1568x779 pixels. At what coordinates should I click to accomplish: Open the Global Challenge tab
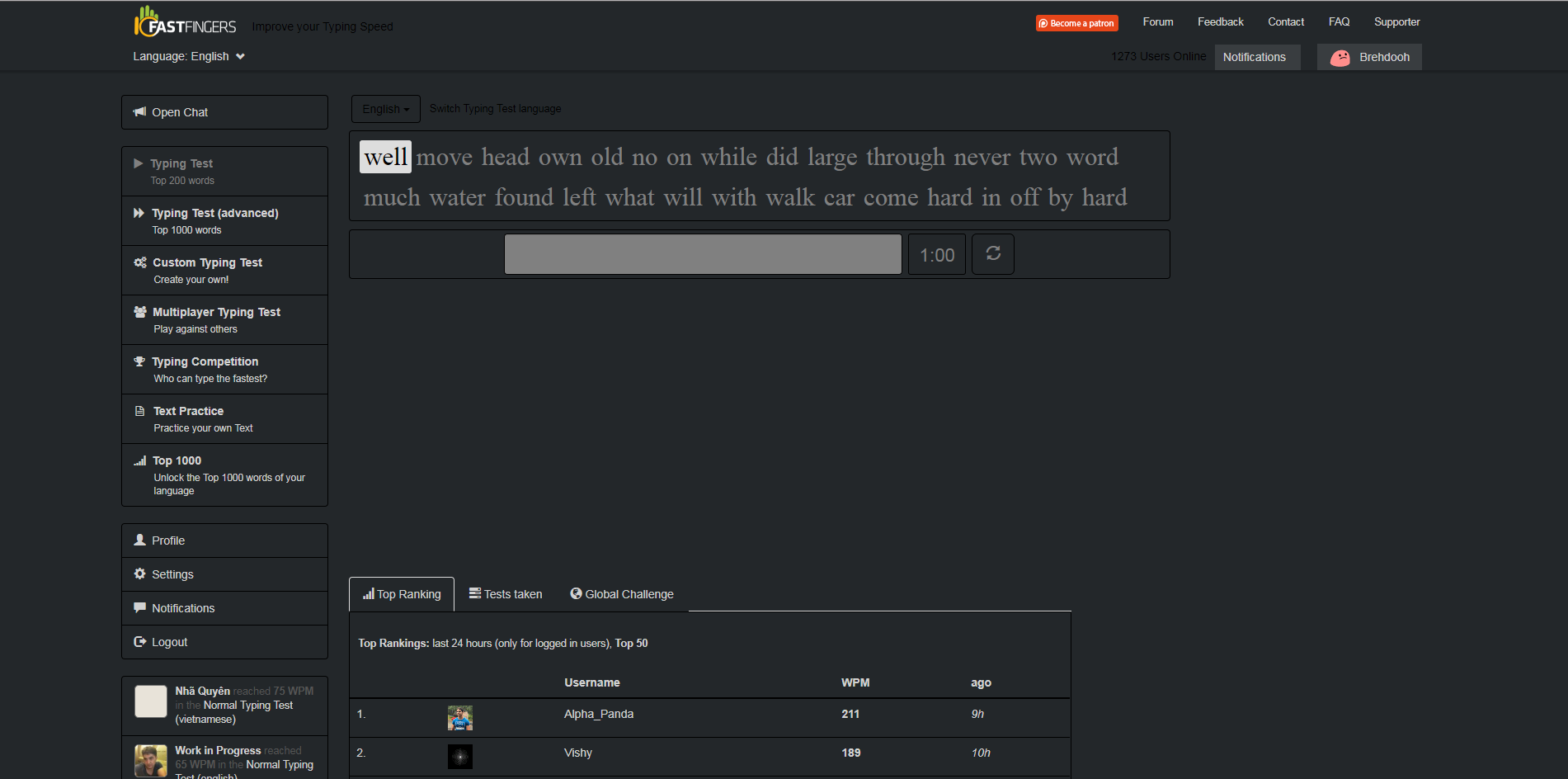click(622, 593)
